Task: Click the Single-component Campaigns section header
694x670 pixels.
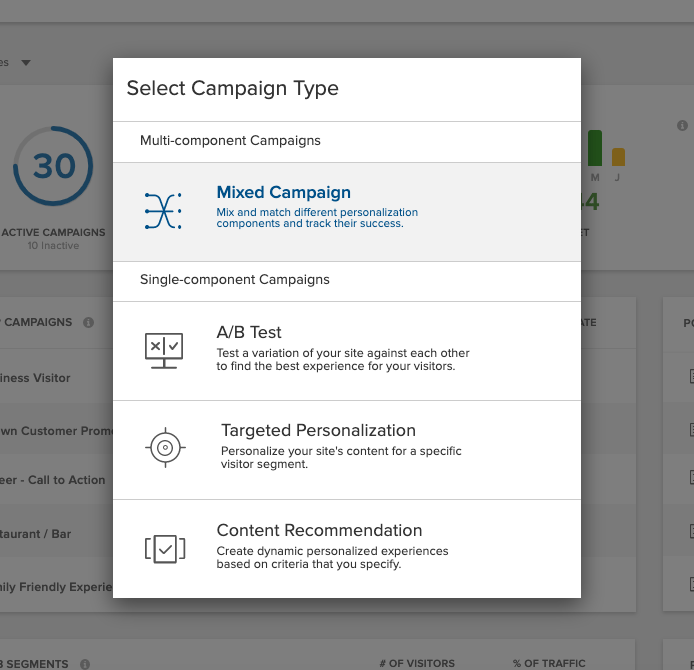Action: [x=235, y=279]
